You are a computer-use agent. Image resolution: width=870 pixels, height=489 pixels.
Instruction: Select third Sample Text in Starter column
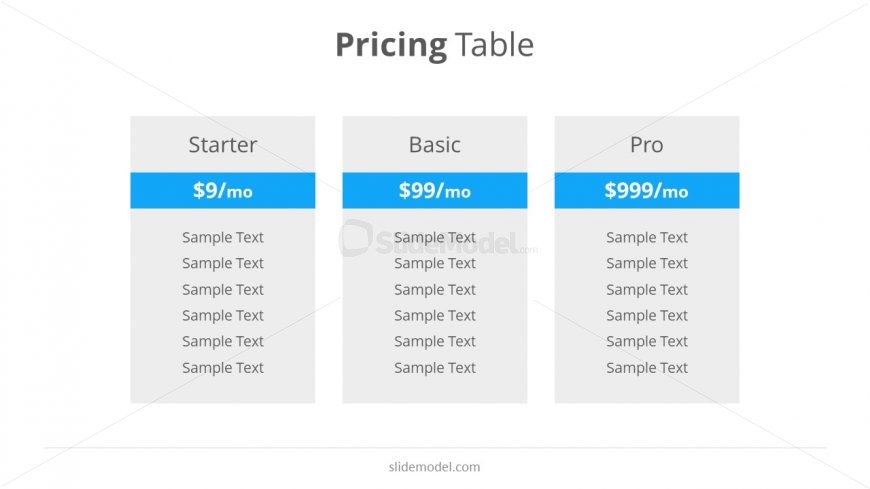[x=222, y=290]
